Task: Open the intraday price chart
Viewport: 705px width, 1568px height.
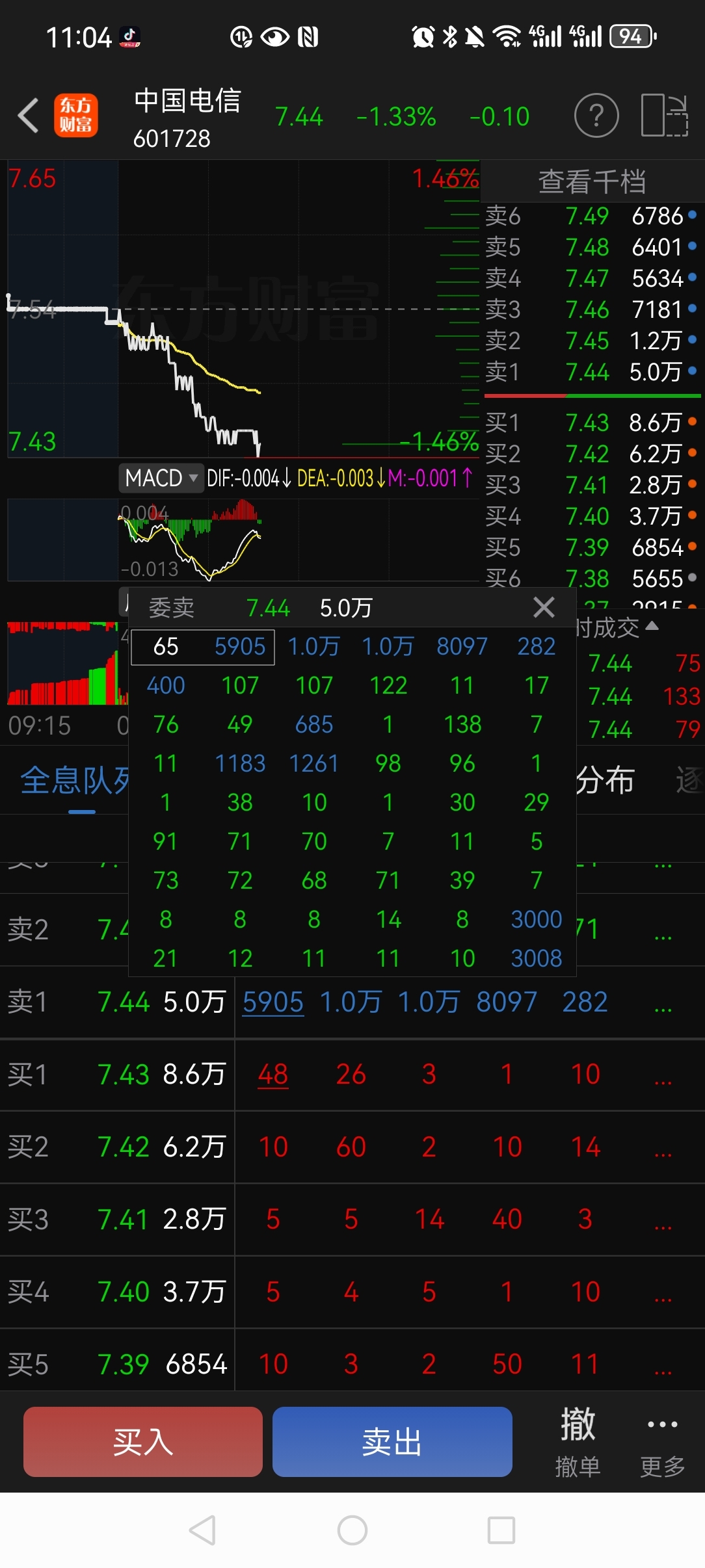Action: coord(243,309)
